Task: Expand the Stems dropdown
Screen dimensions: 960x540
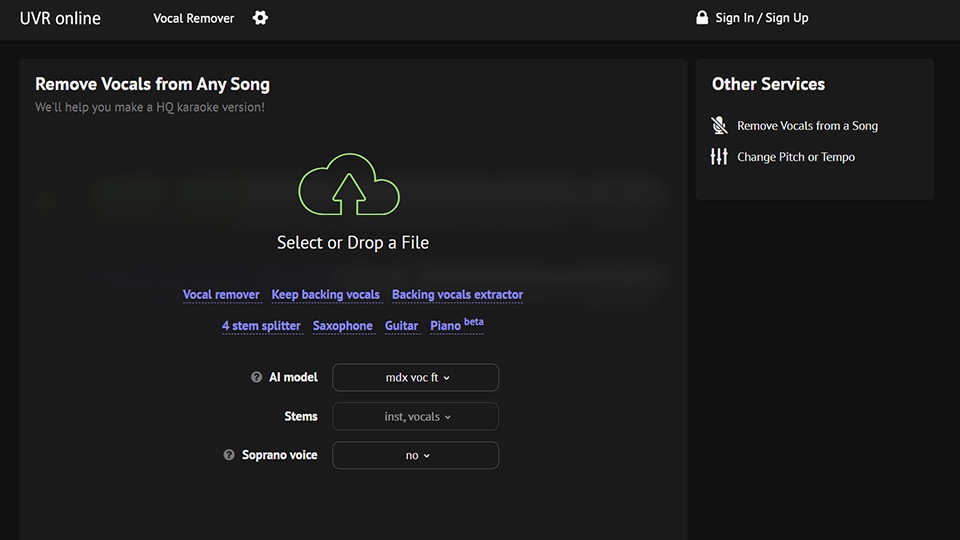Action: (x=415, y=416)
